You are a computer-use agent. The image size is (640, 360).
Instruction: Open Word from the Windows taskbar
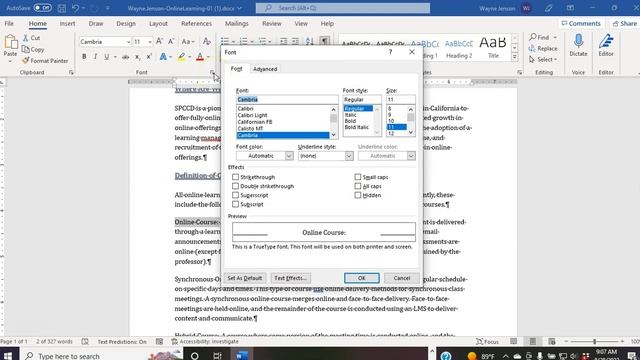coord(242,355)
